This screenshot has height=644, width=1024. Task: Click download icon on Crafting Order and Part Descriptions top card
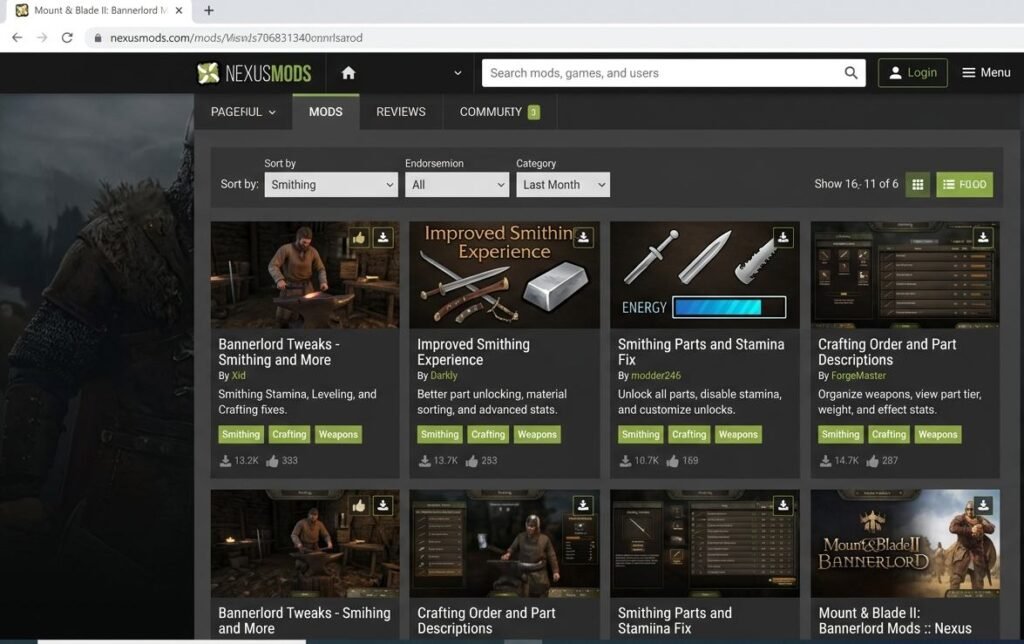pyautogui.click(x=983, y=238)
